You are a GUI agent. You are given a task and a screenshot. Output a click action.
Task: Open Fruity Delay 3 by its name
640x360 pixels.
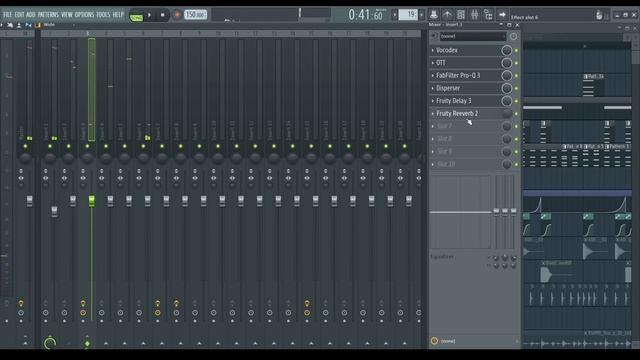pyautogui.click(x=453, y=101)
